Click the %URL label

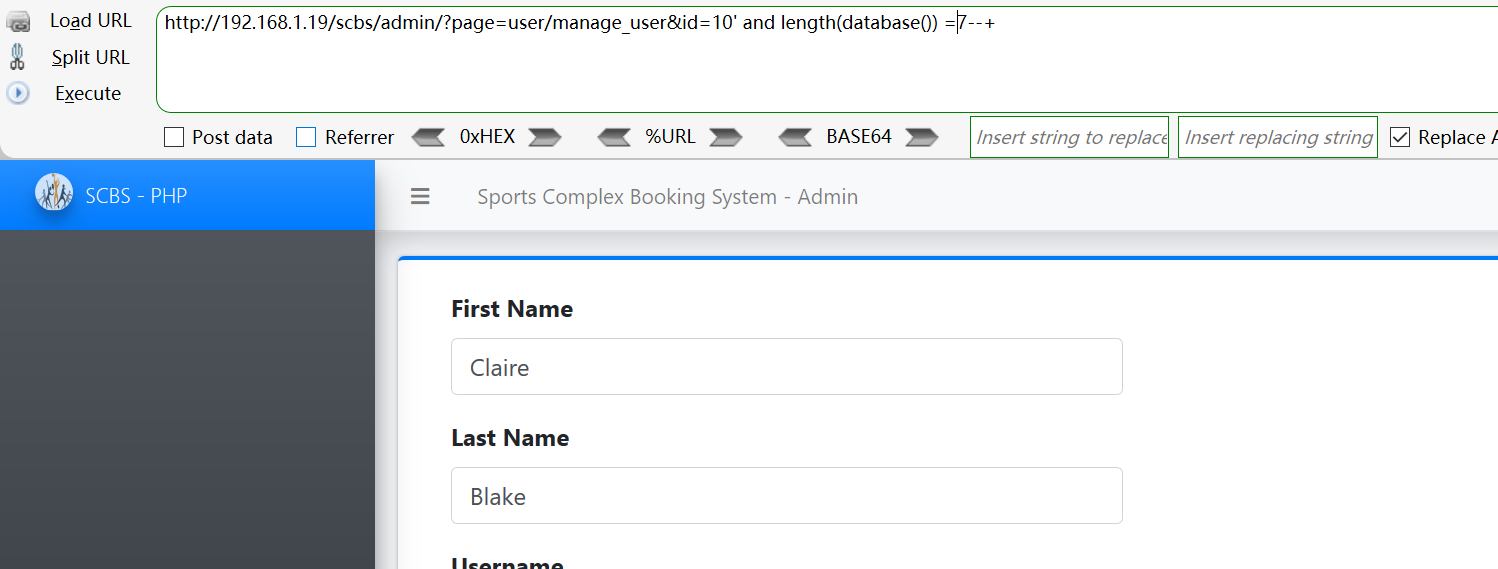tap(670, 137)
